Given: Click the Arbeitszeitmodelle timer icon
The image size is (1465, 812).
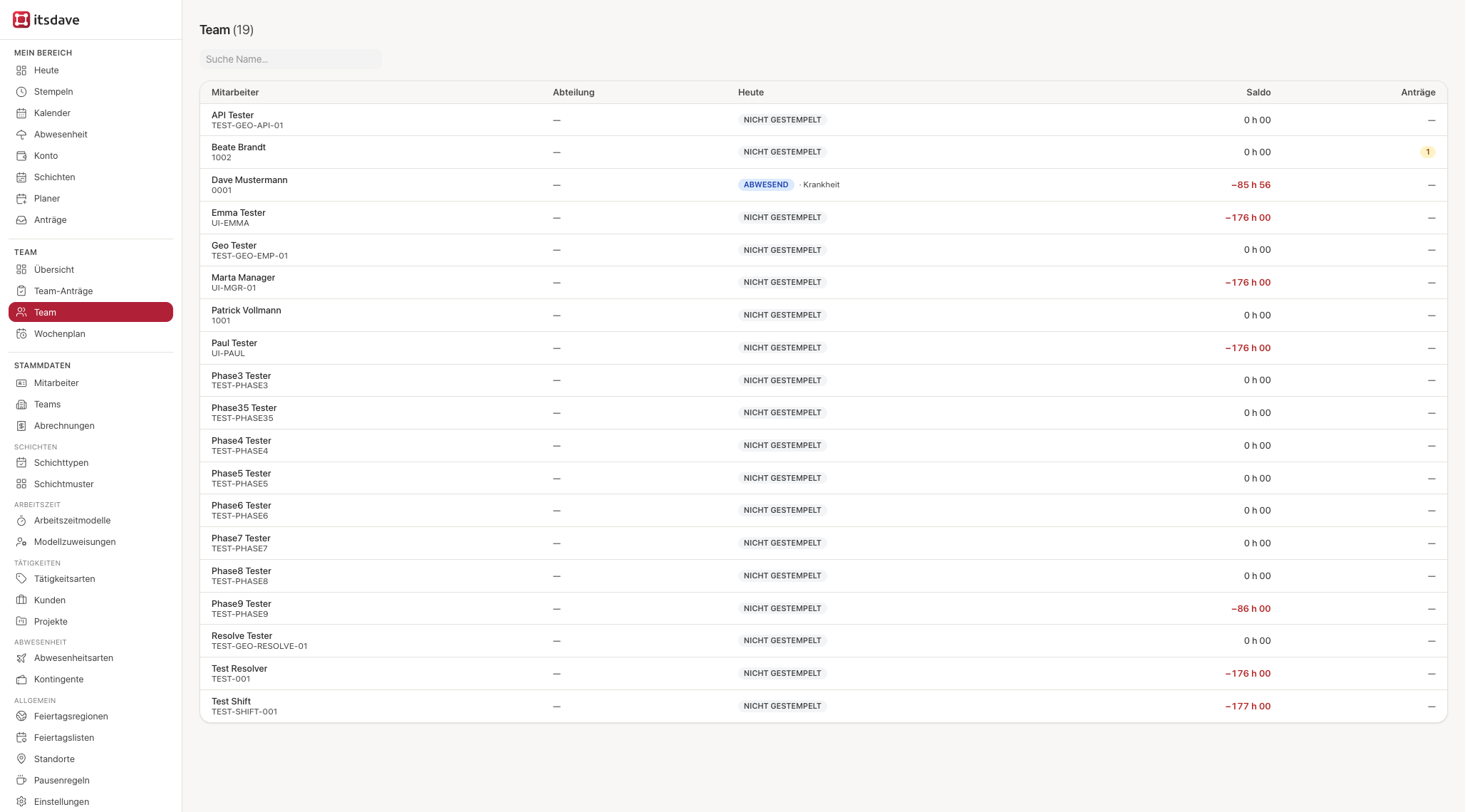Looking at the screenshot, I should [x=21, y=521].
